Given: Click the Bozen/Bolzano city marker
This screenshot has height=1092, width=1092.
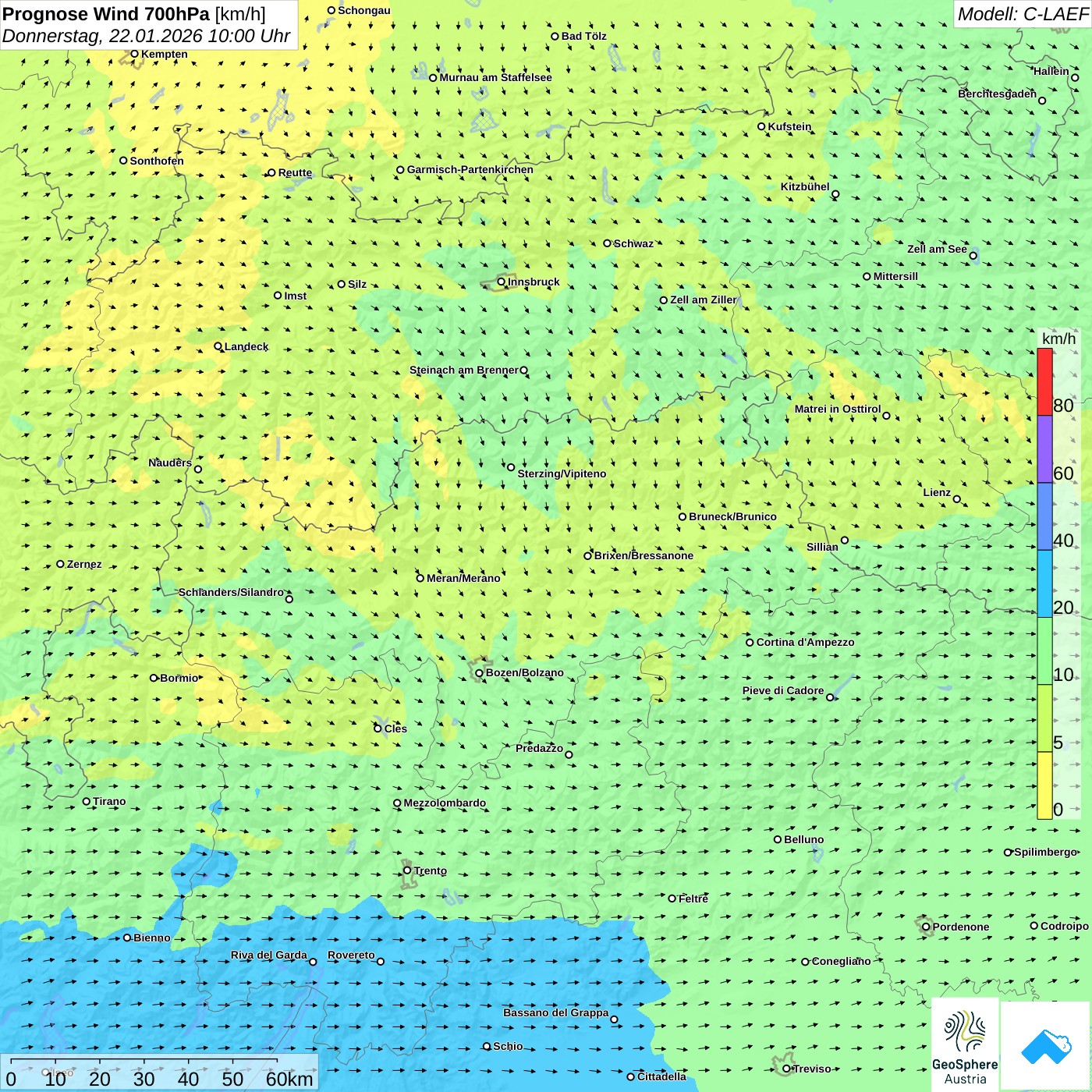Looking at the screenshot, I should coord(479,673).
